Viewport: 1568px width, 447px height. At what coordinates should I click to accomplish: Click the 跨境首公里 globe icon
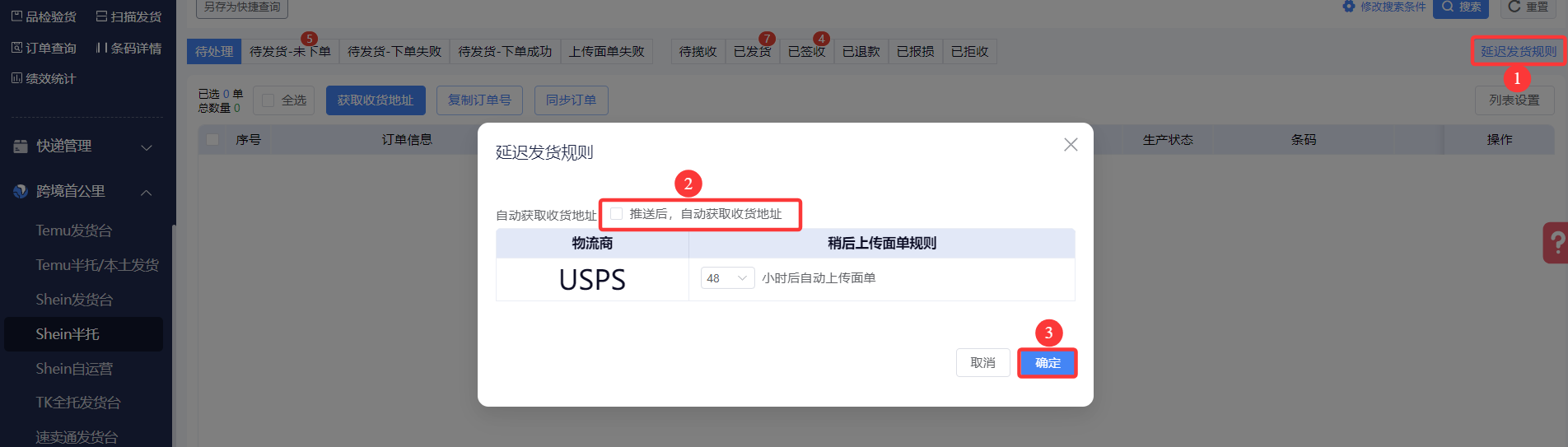[x=21, y=191]
